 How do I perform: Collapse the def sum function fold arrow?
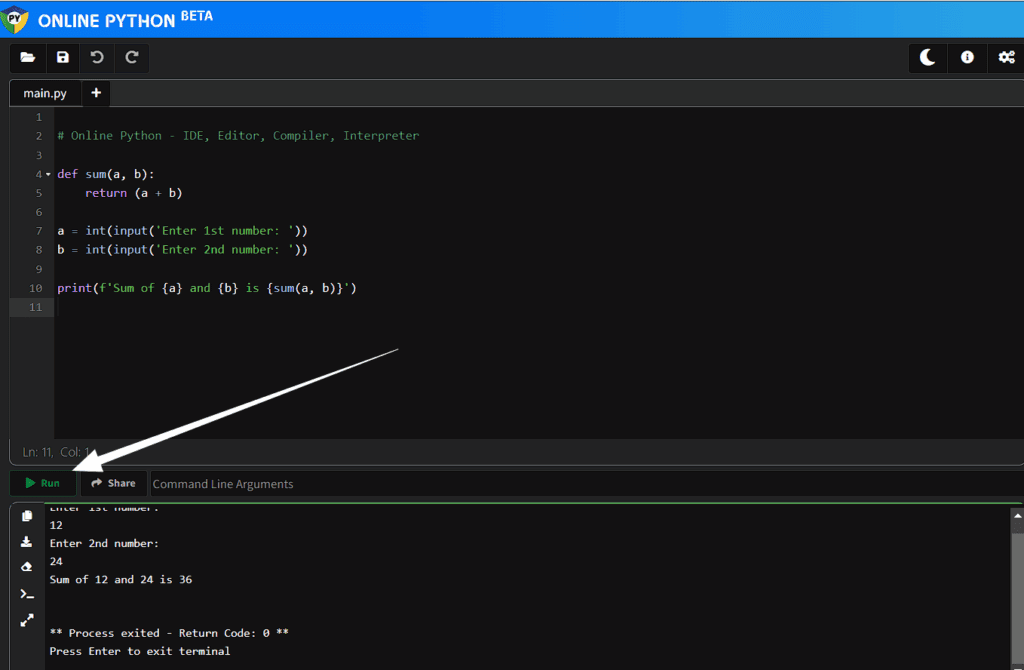48,175
